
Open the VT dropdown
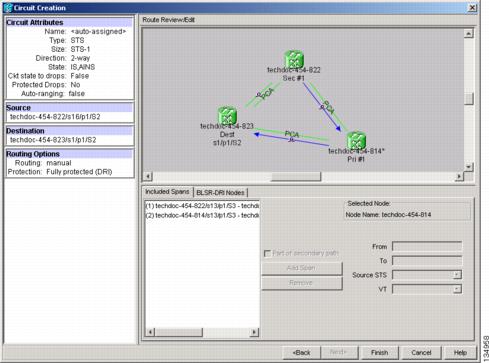[x=457, y=289]
